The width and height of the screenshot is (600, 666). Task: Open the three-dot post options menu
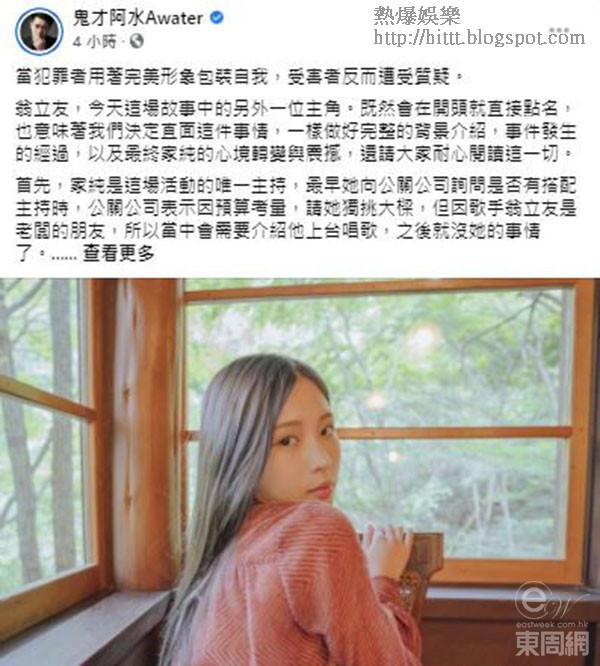pos(559,30)
